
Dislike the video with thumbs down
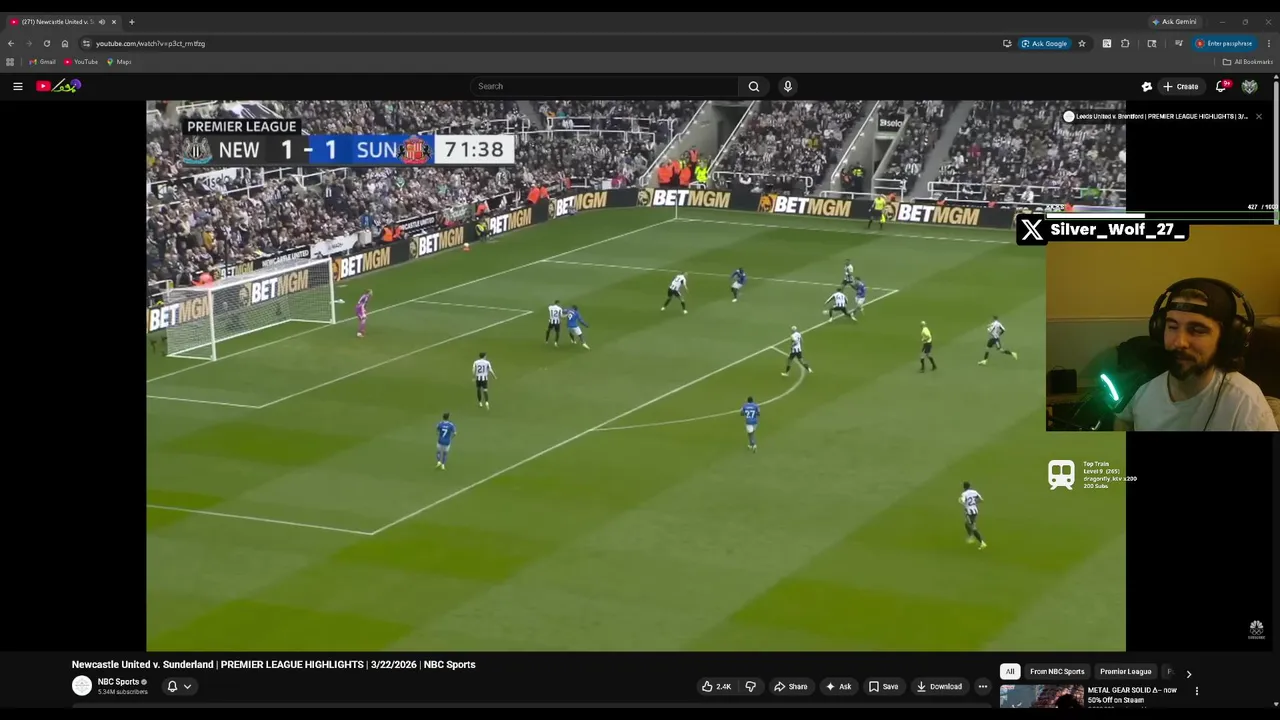(750, 686)
